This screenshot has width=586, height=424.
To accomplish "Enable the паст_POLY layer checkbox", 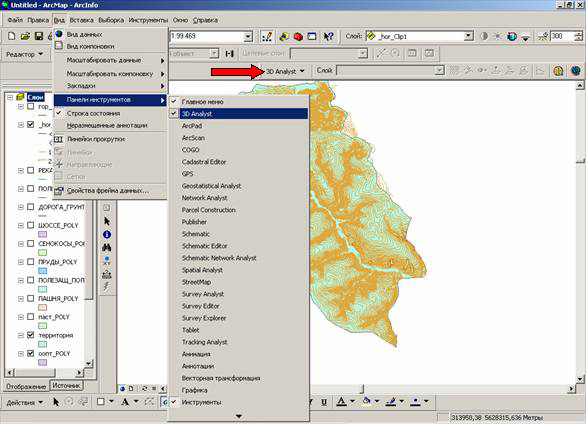I will pyautogui.click(x=31, y=317).
